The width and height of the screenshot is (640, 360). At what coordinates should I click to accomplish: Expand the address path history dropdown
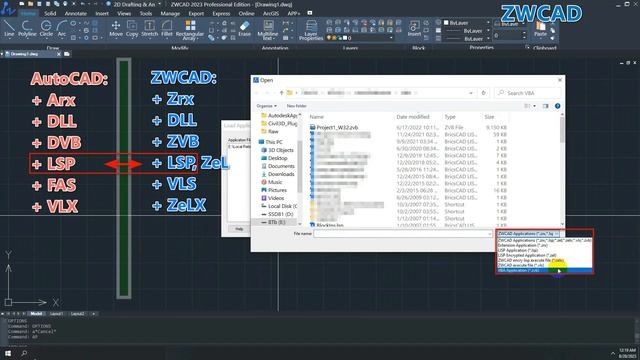point(471,93)
